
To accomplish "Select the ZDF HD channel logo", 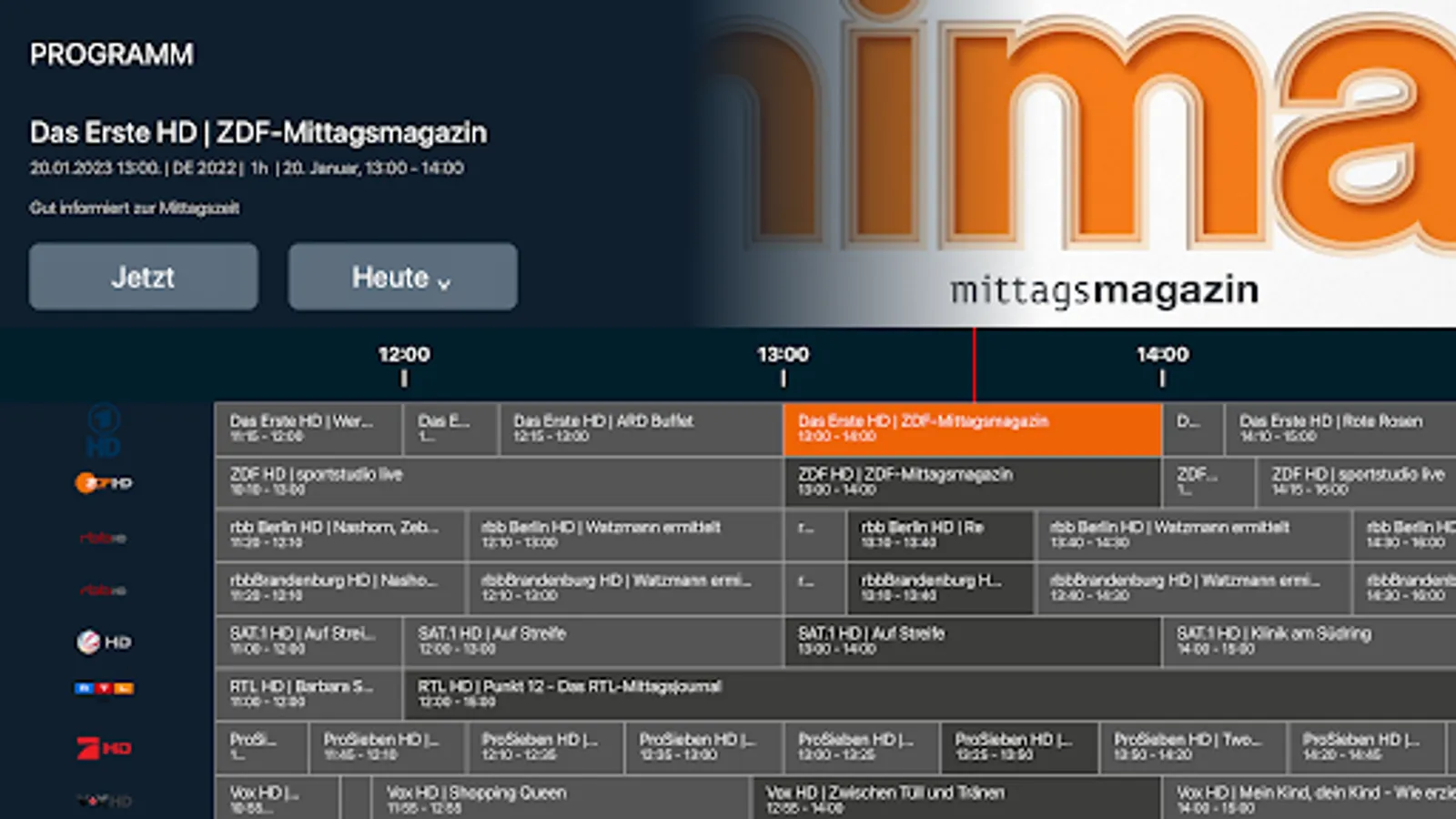I will pyautogui.click(x=104, y=482).
